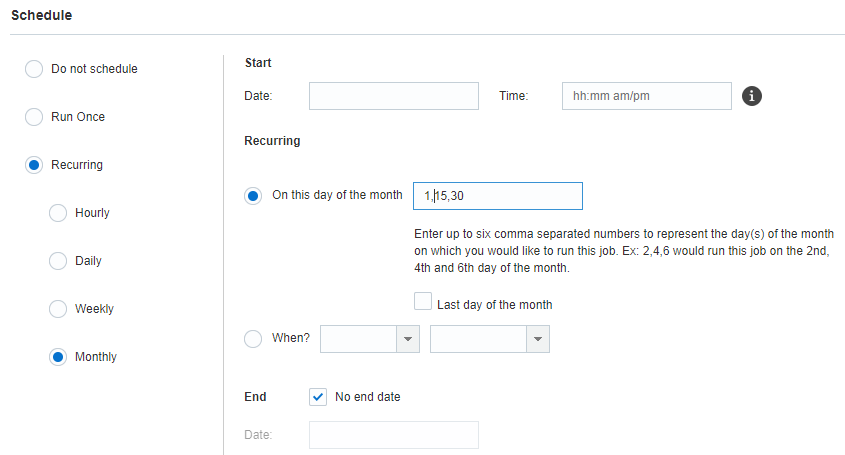The image size is (845, 455).
Task: Click the Start Date input field
Action: click(x=393, y=96)
